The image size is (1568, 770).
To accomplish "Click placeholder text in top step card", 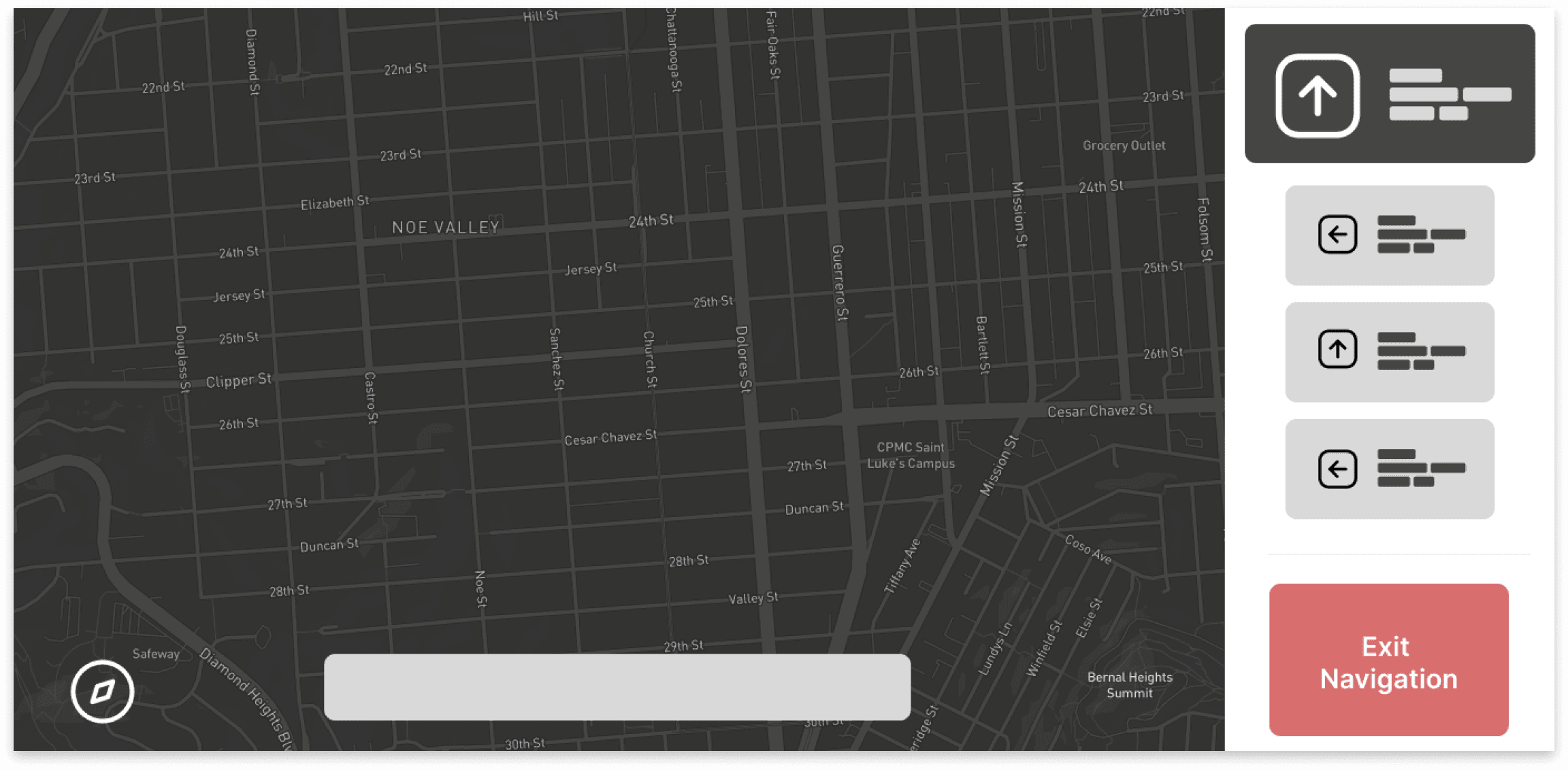I will point(1450,95).
